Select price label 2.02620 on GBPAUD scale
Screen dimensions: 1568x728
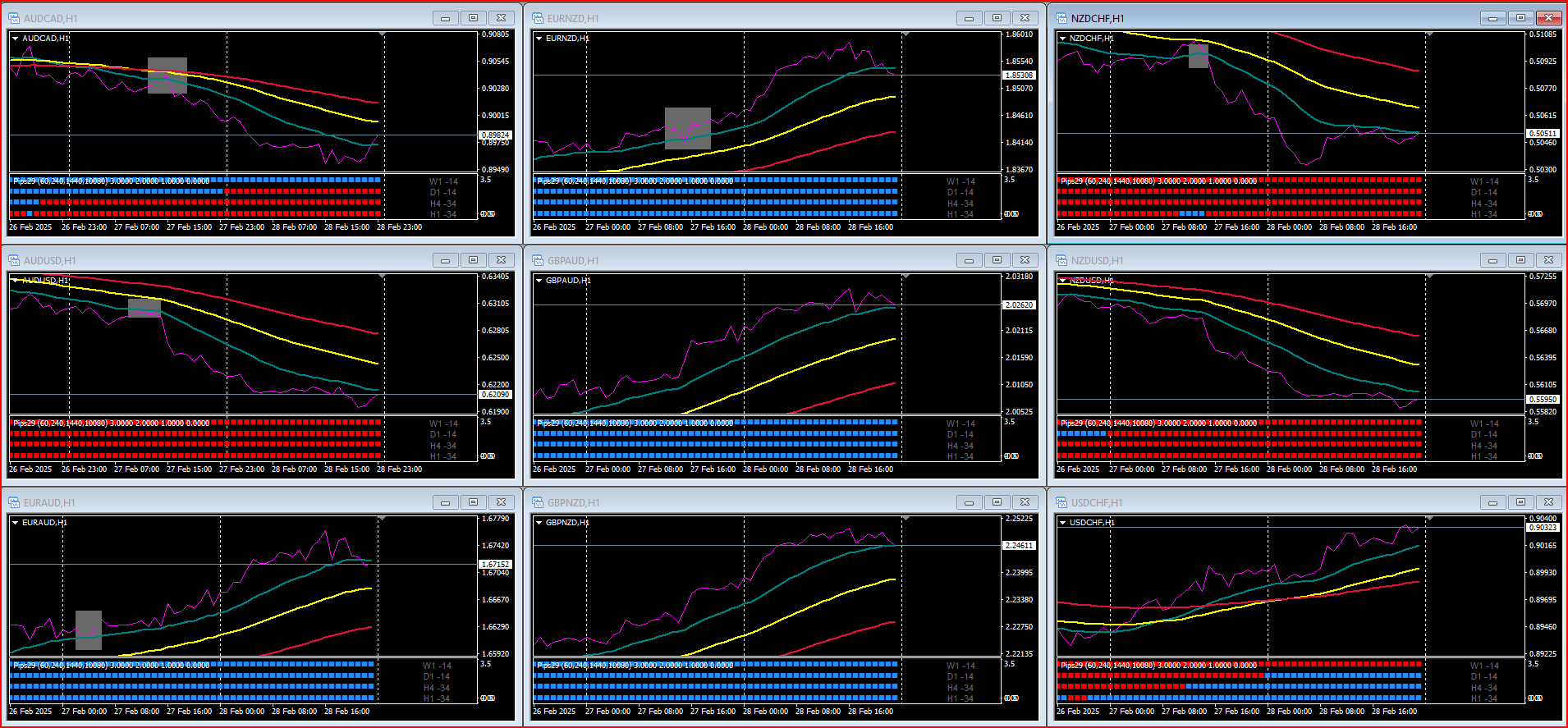coord(1019,305)
